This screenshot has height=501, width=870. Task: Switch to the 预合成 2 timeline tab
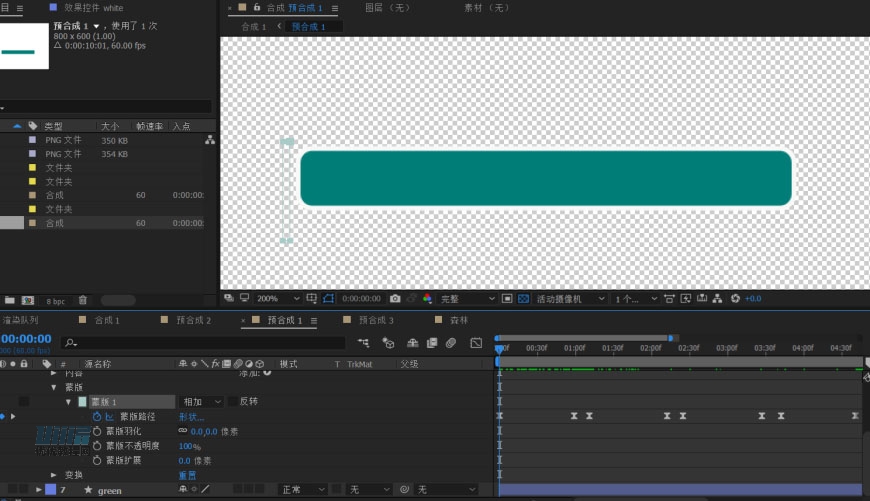tap(193, 320)
